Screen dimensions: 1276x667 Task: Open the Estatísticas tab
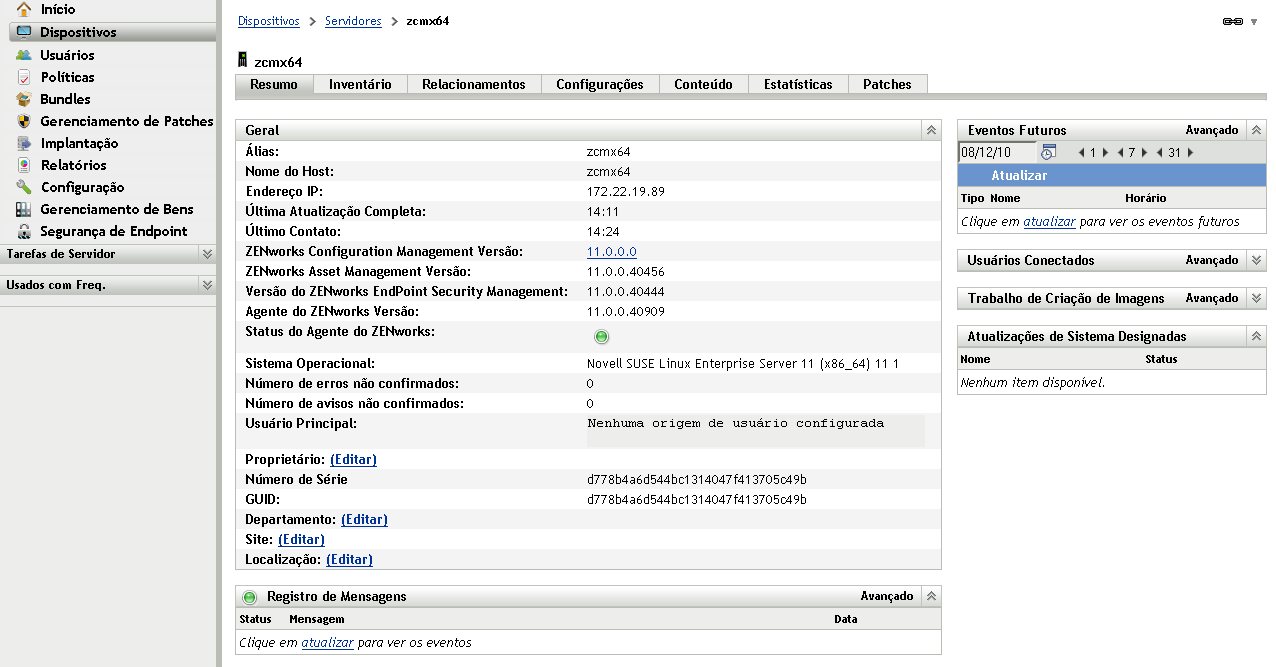797,85
